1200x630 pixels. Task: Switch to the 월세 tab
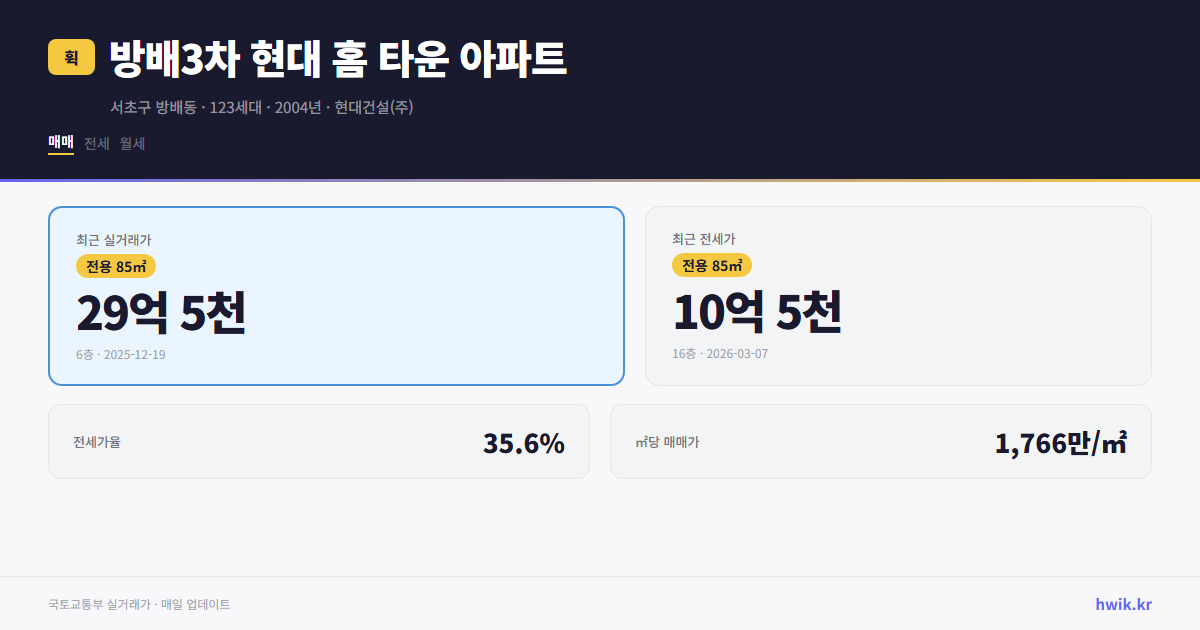[134, 143]
